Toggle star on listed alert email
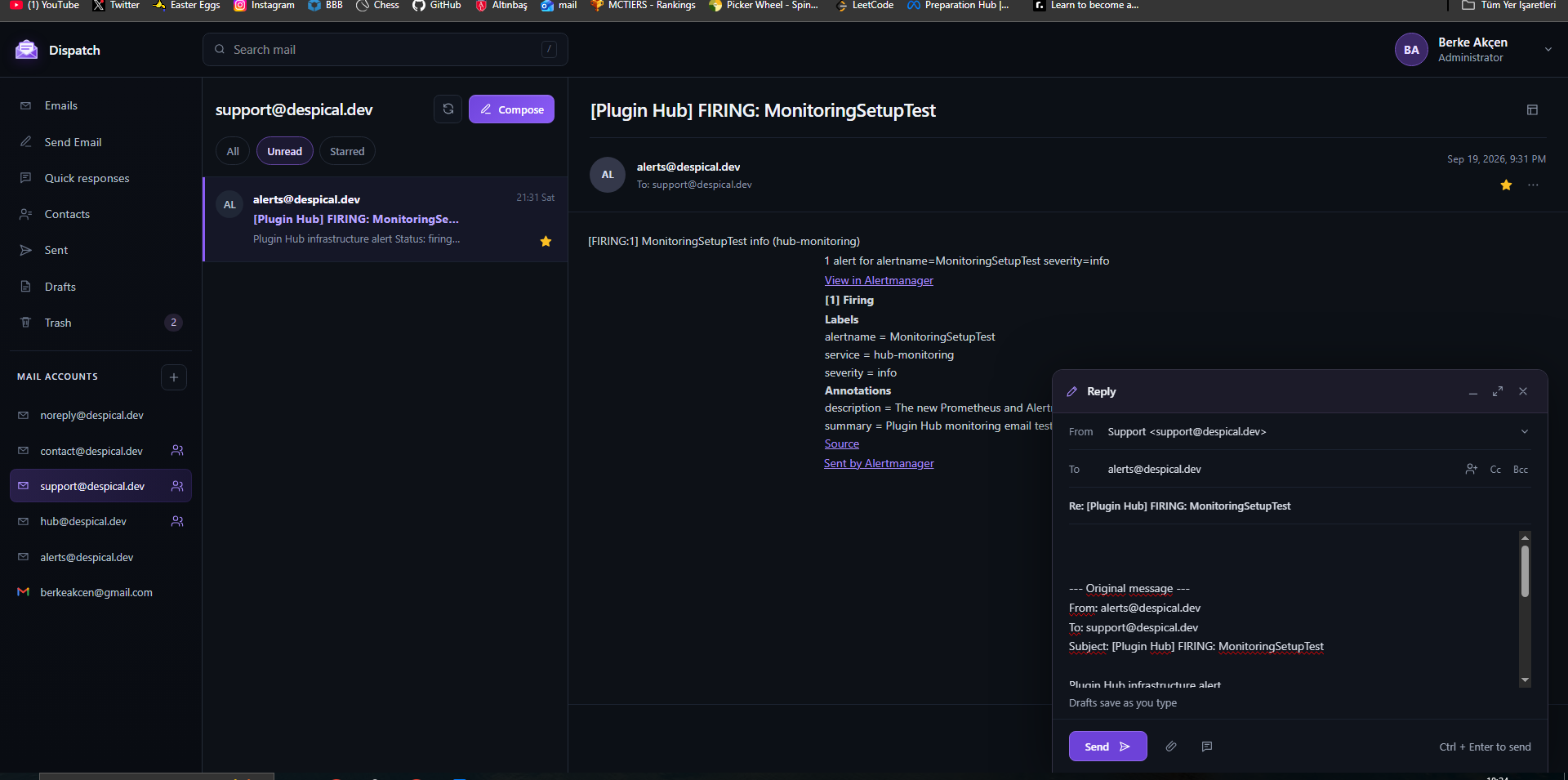 pyautogui.click(x=546, y=241)
